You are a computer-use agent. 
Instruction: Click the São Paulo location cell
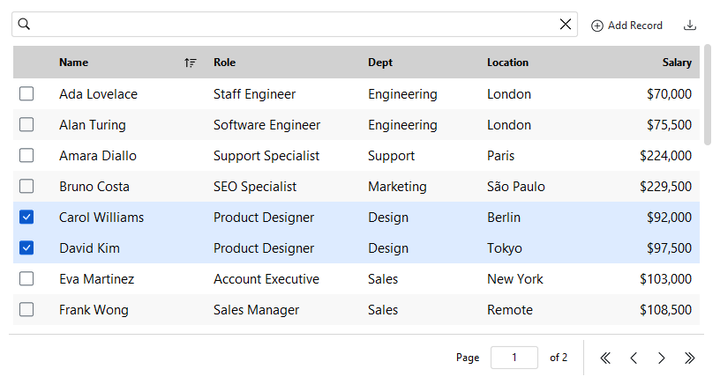pyautogui.click(x=516, y=186)
